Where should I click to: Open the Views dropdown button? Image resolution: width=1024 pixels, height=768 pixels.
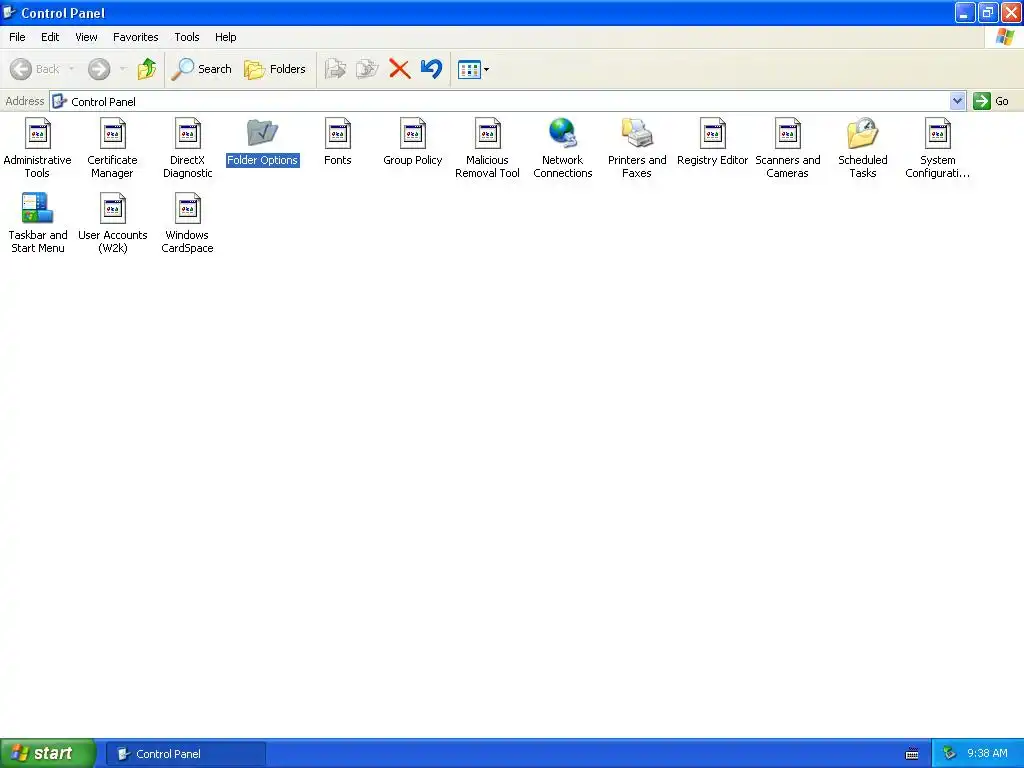pyautogui.click(x=473, y=69)
